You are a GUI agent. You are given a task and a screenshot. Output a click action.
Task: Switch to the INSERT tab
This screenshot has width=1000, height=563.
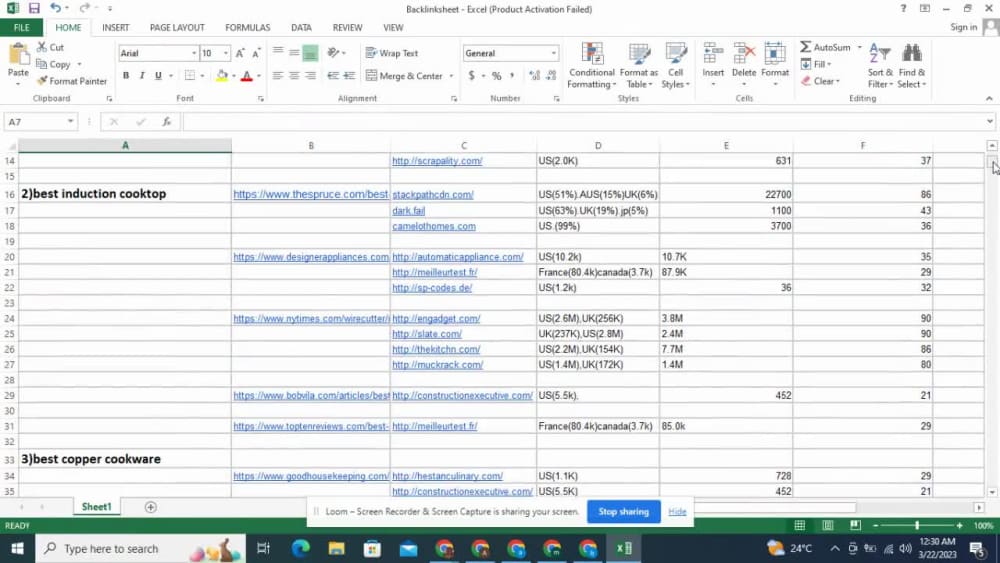pyautogui.click(x=115, y=27)
